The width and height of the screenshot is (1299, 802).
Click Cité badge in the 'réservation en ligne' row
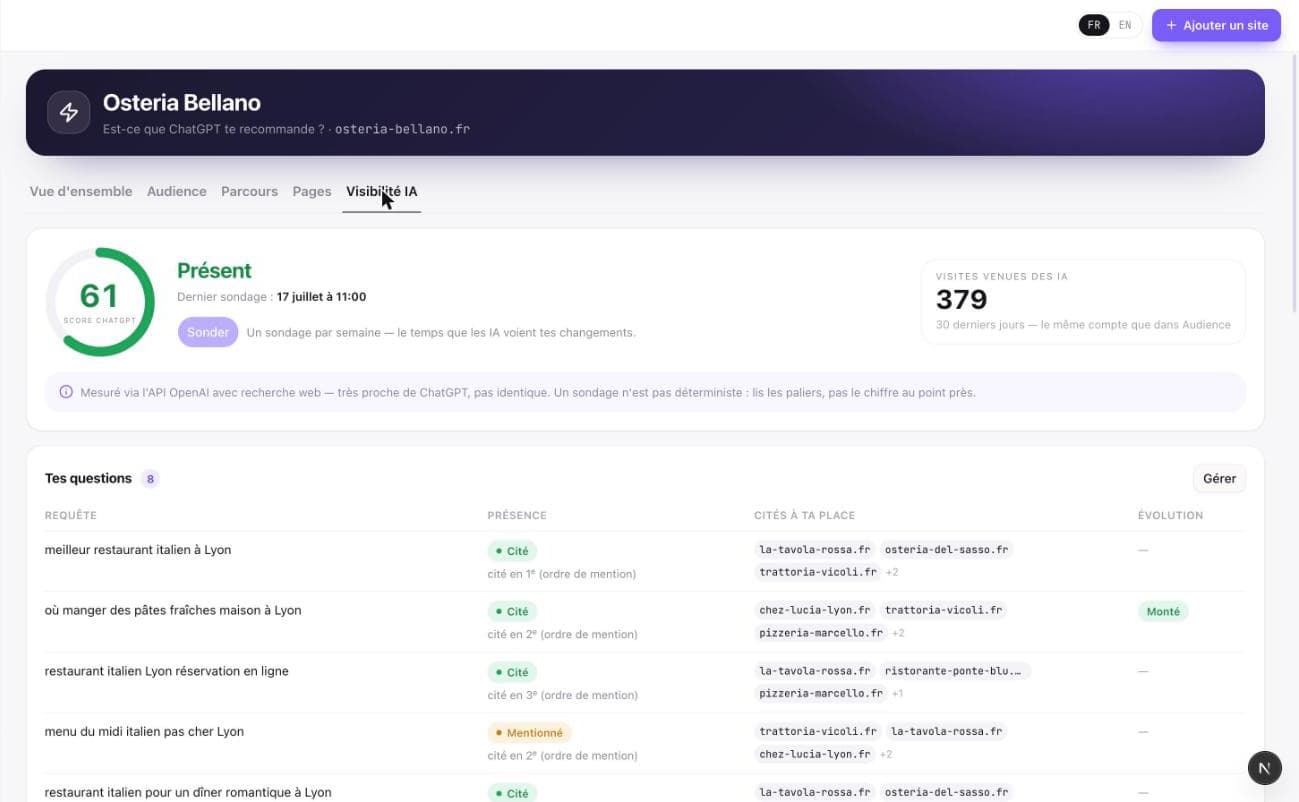pos(512,672)
